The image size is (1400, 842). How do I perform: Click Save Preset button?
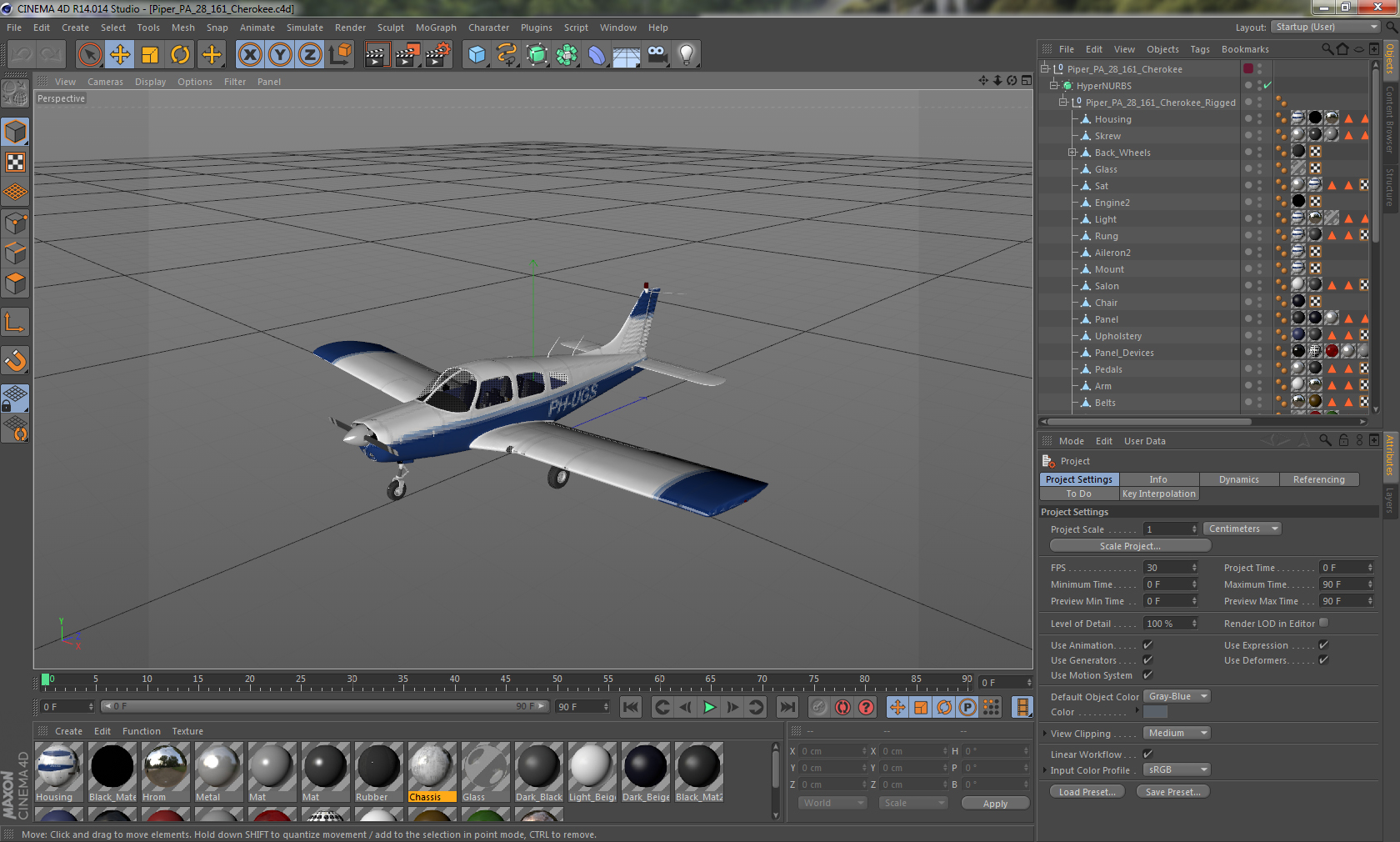(1173, 792)
